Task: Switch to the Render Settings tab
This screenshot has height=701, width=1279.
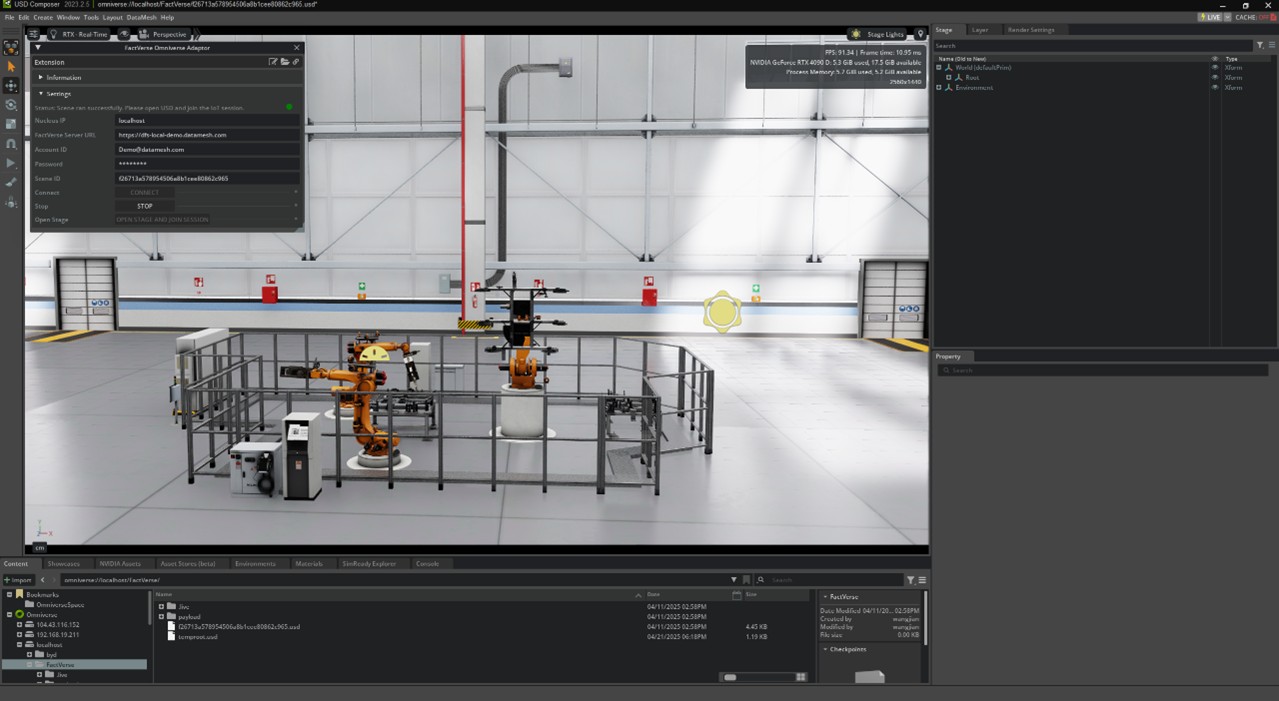Action: pos(1030,30)
